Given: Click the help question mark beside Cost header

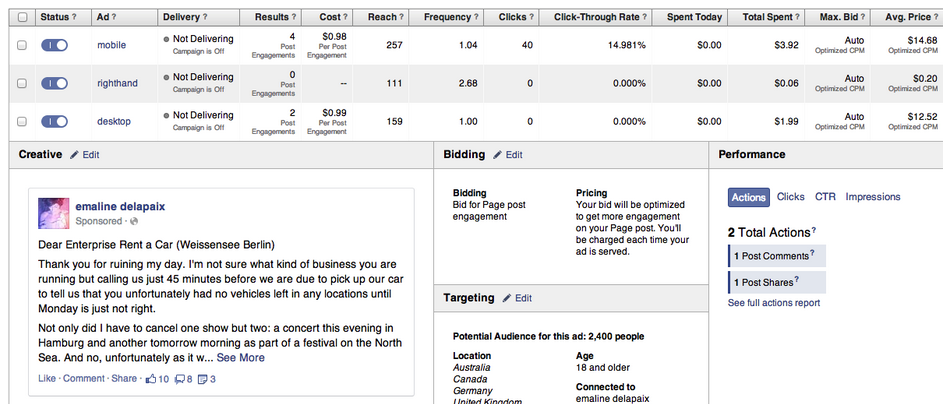Looking at the screenshot, I should 346,17.
